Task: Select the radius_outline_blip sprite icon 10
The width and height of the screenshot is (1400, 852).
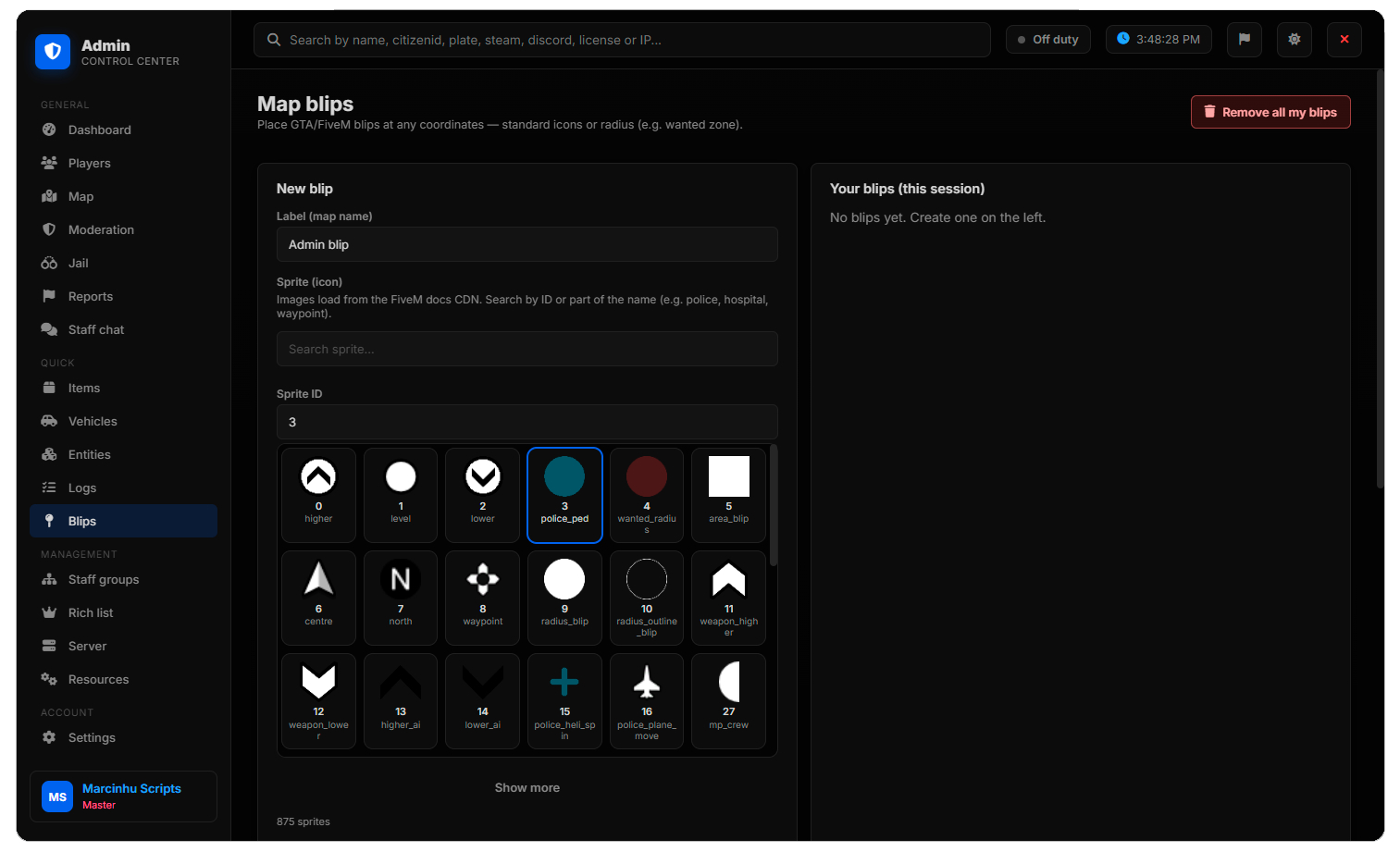Action: point(647,598)
